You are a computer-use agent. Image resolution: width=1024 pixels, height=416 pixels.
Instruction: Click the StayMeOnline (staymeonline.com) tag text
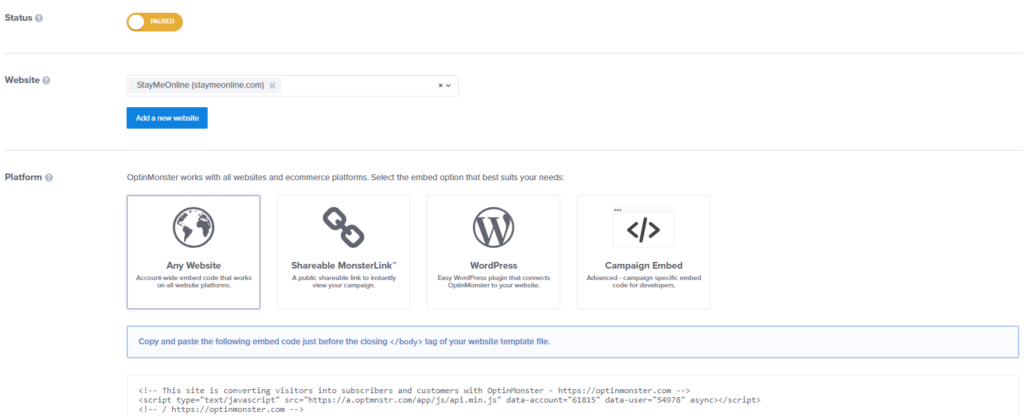coord(200,86)
